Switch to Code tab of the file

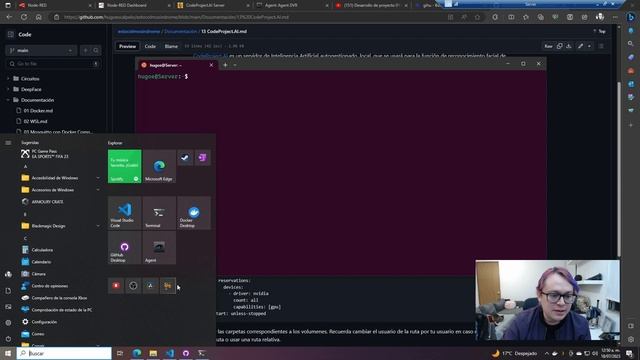click(150, 46)
